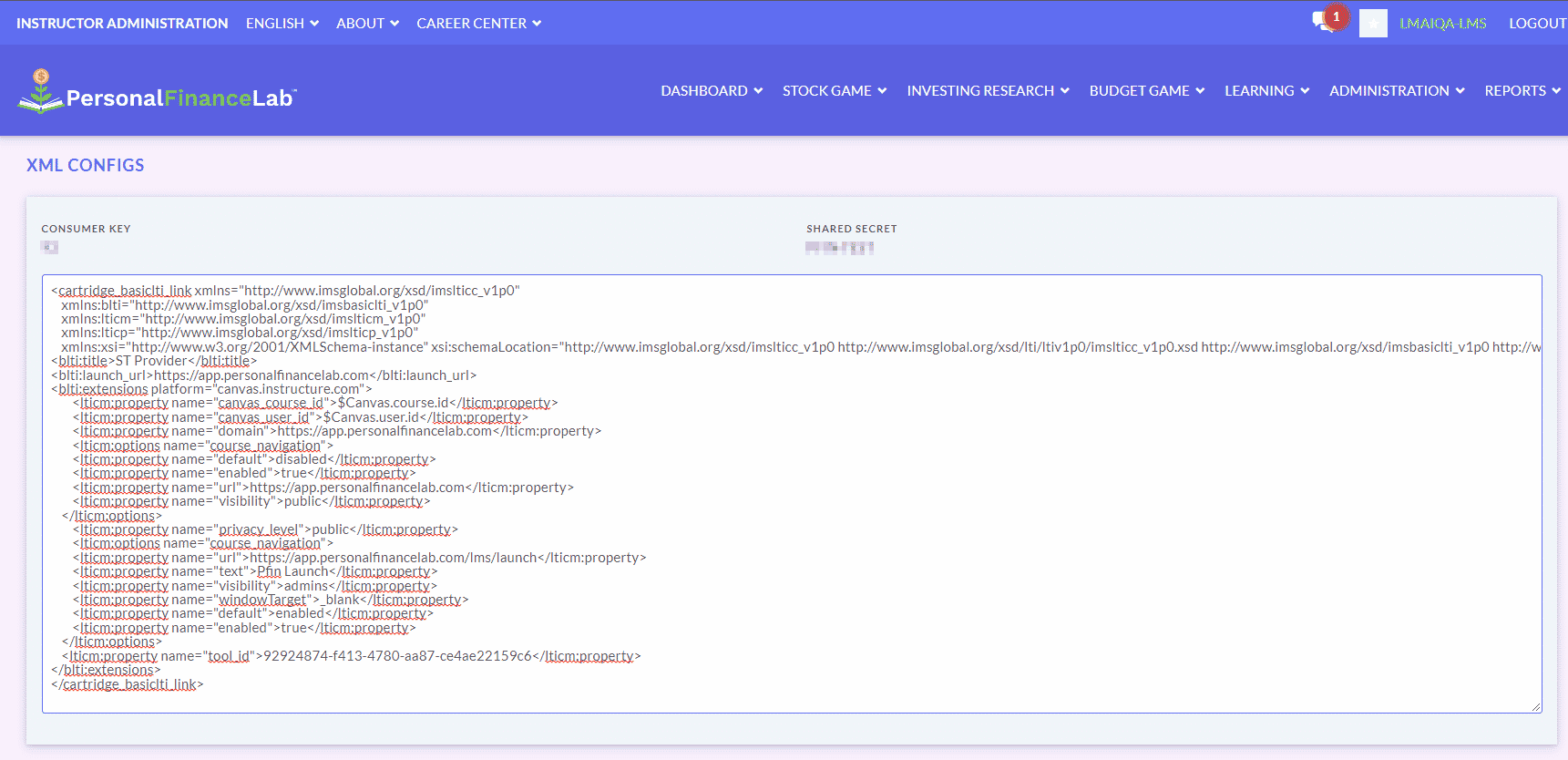Screen dimensions: 1568x760
Task: Open the ADMINISTRATION menu
Action: (x=1397, y=90)
